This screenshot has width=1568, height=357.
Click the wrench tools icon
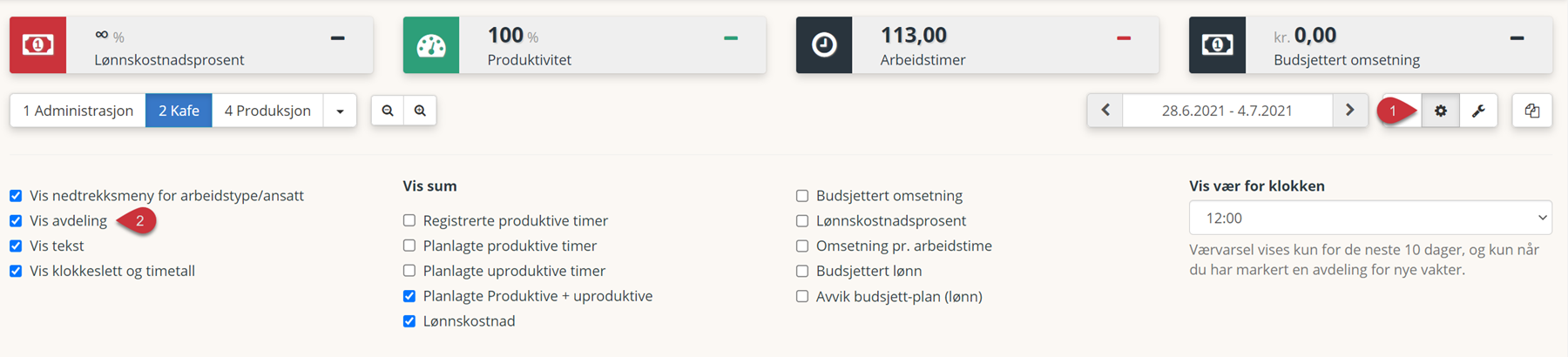(x=1478, y=111)
